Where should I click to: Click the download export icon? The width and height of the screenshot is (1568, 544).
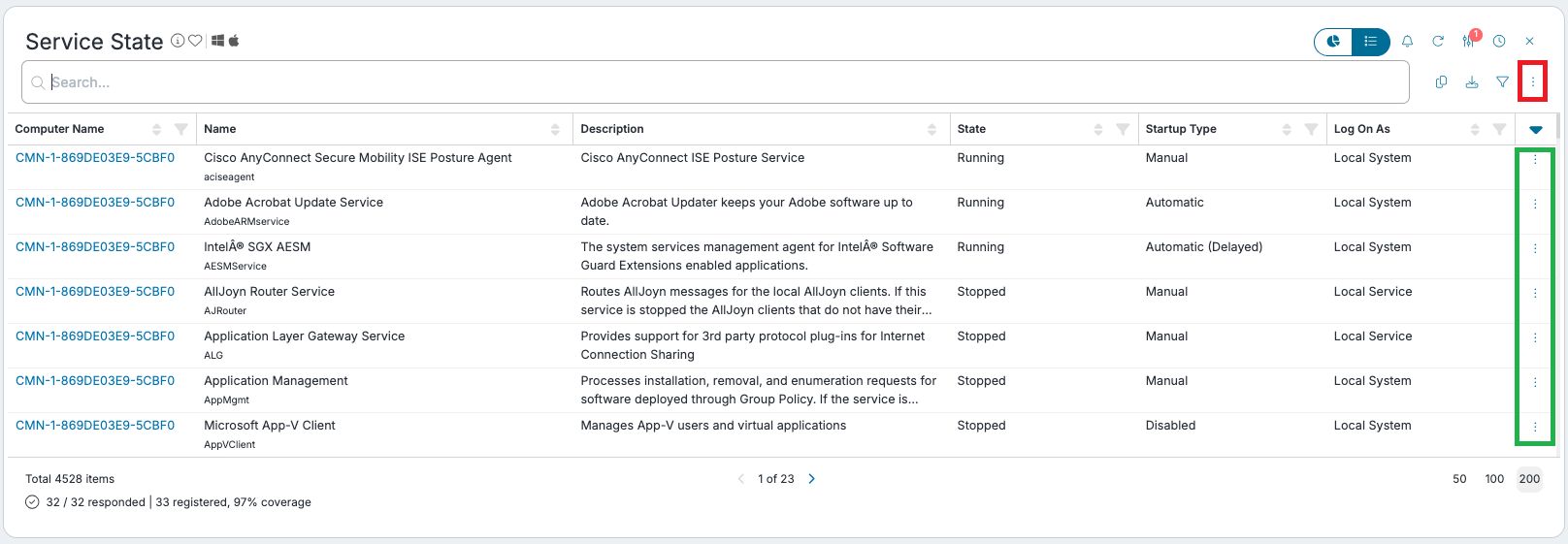(1472, 82)
